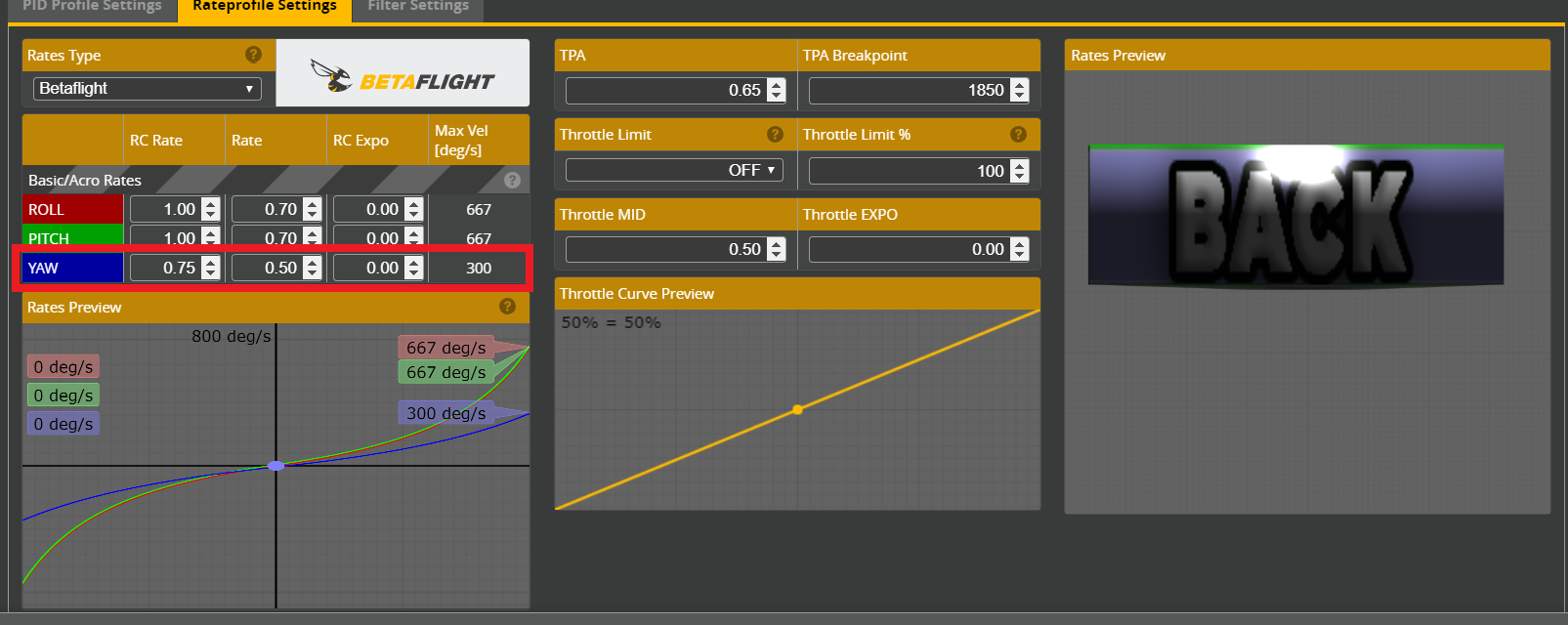Select the Rateprofile Settings tab
Viewport: 1568px width, 625px height.
[x=265, y=6]
